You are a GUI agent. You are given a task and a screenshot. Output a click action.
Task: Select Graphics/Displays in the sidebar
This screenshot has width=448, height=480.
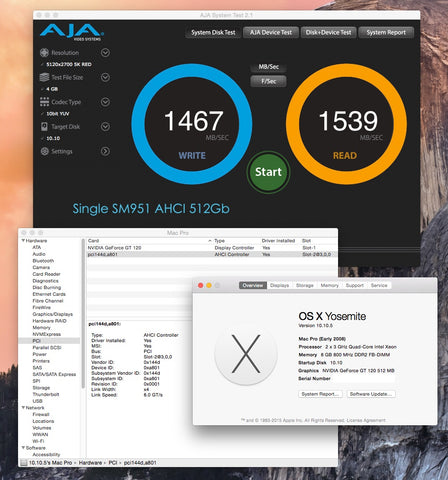pyautogui.click(x=52, y=314)
